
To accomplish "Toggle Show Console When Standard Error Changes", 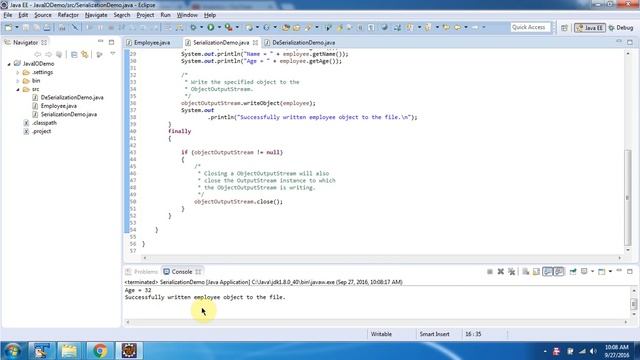I will 559,272.
